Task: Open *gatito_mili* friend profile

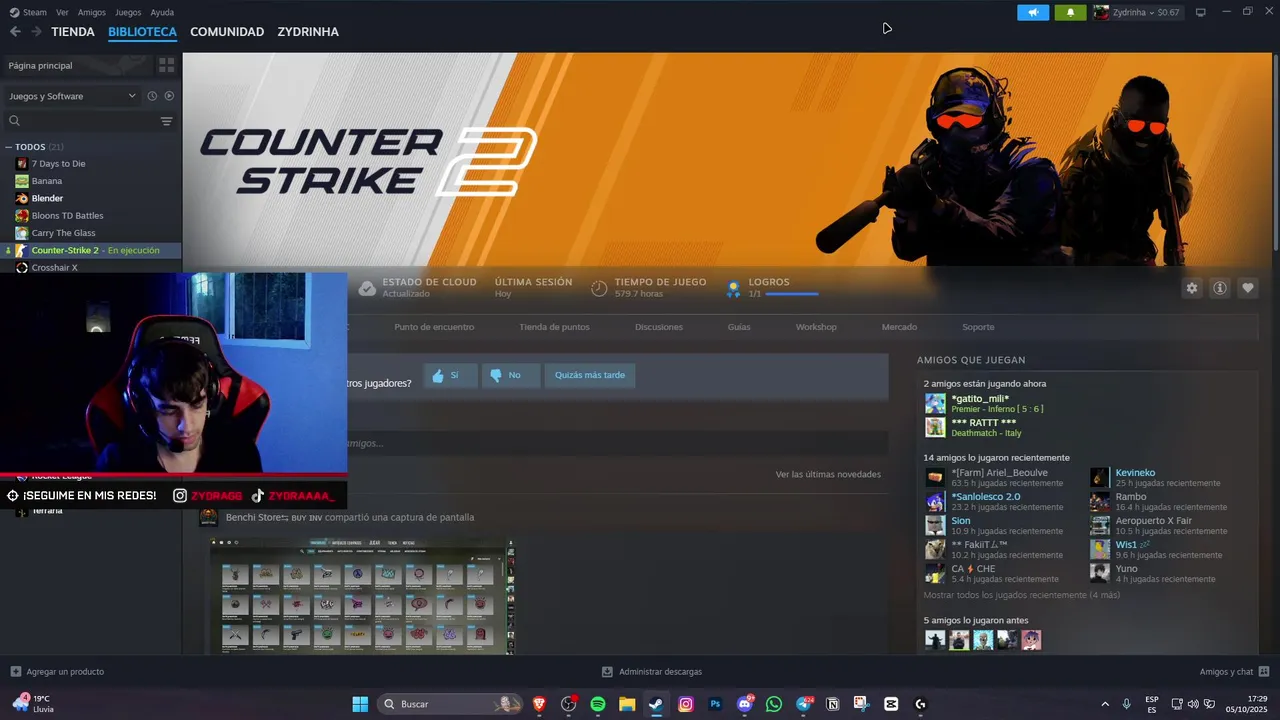Action: point(980,398)
